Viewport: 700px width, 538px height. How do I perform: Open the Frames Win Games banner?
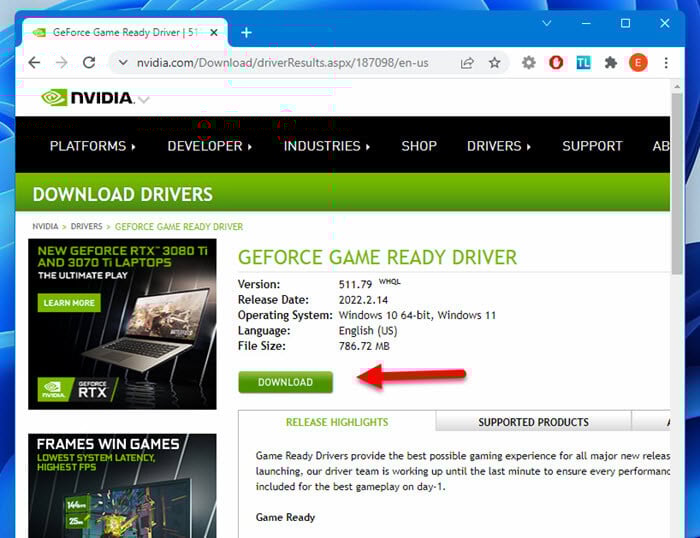122,486
